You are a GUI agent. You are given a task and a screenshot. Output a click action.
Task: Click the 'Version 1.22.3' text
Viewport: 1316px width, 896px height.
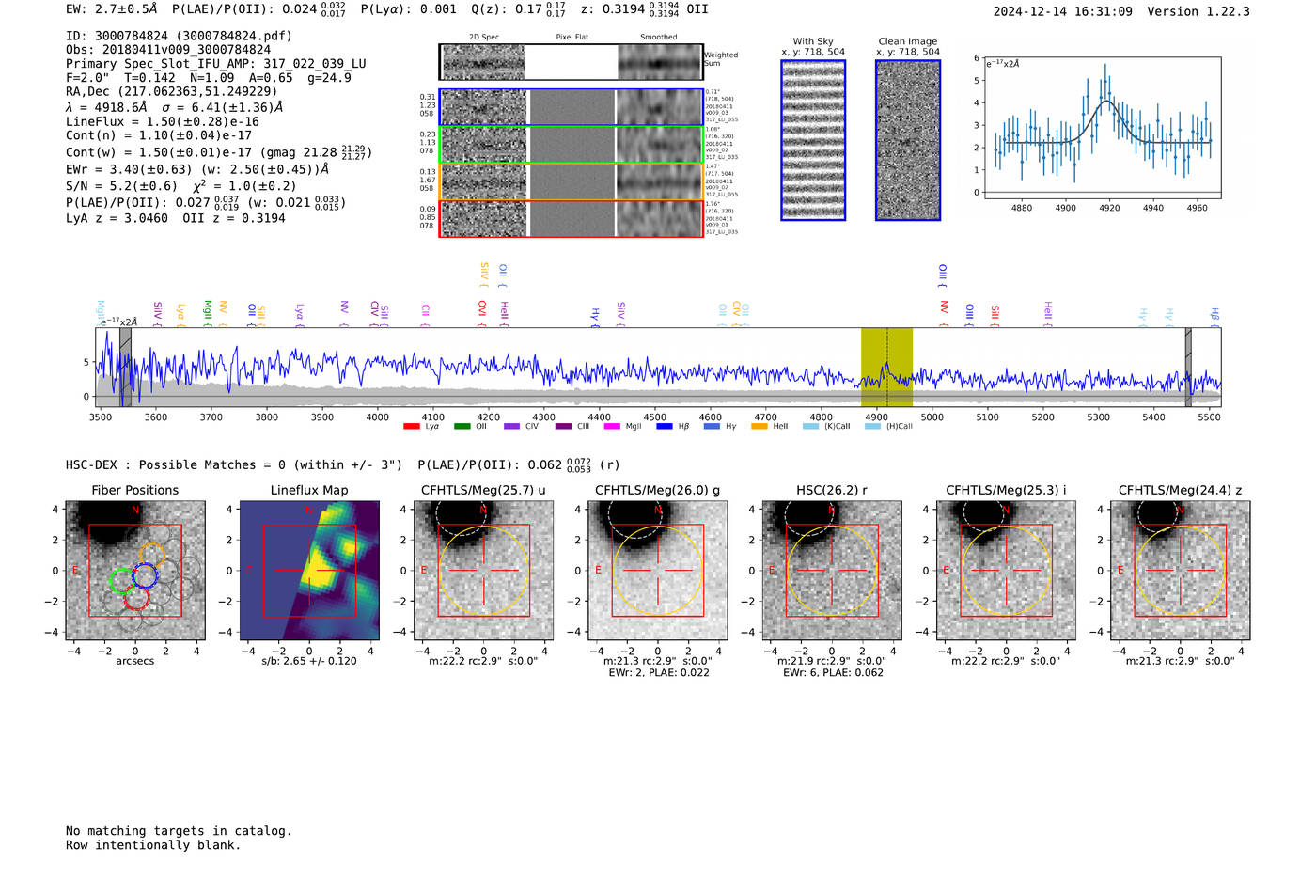click(1198, 12)
